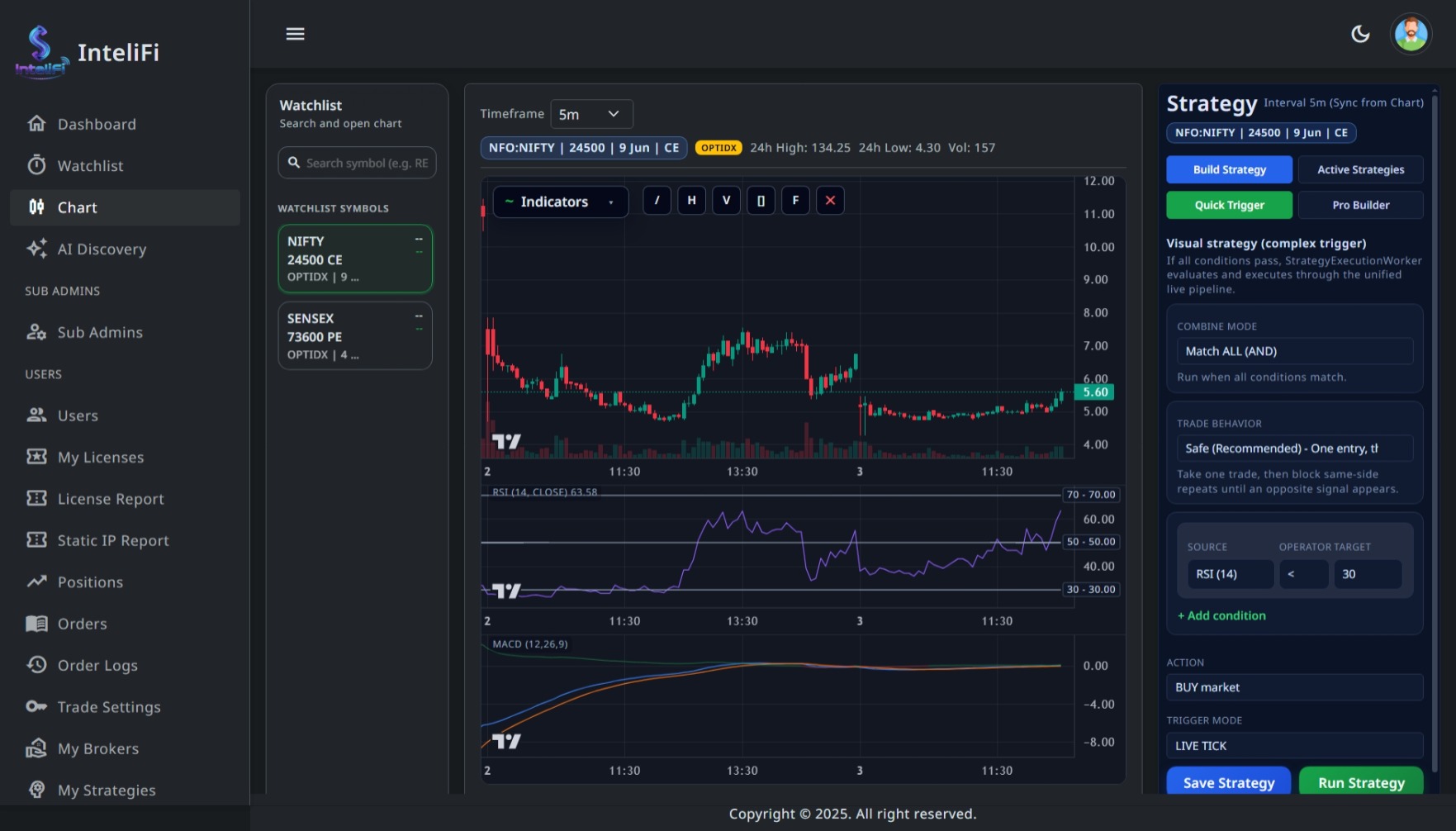Click the 30 - 30.00 RSI level label

tap(1091, 590)
